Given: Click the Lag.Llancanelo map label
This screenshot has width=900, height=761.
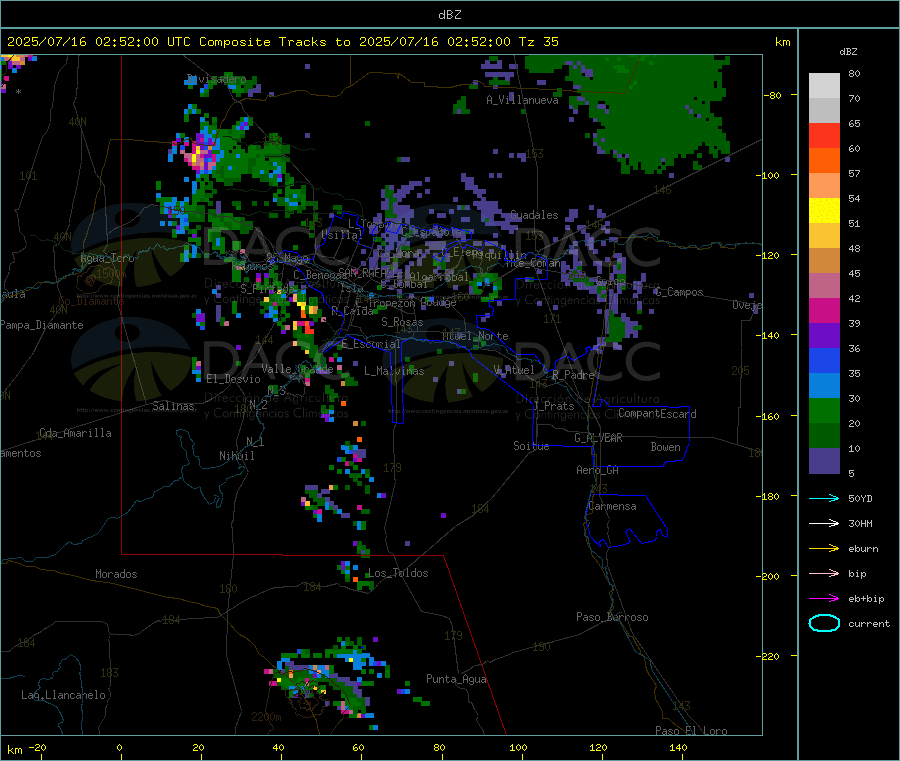Looking at the screenshot, I should point(63,696).
